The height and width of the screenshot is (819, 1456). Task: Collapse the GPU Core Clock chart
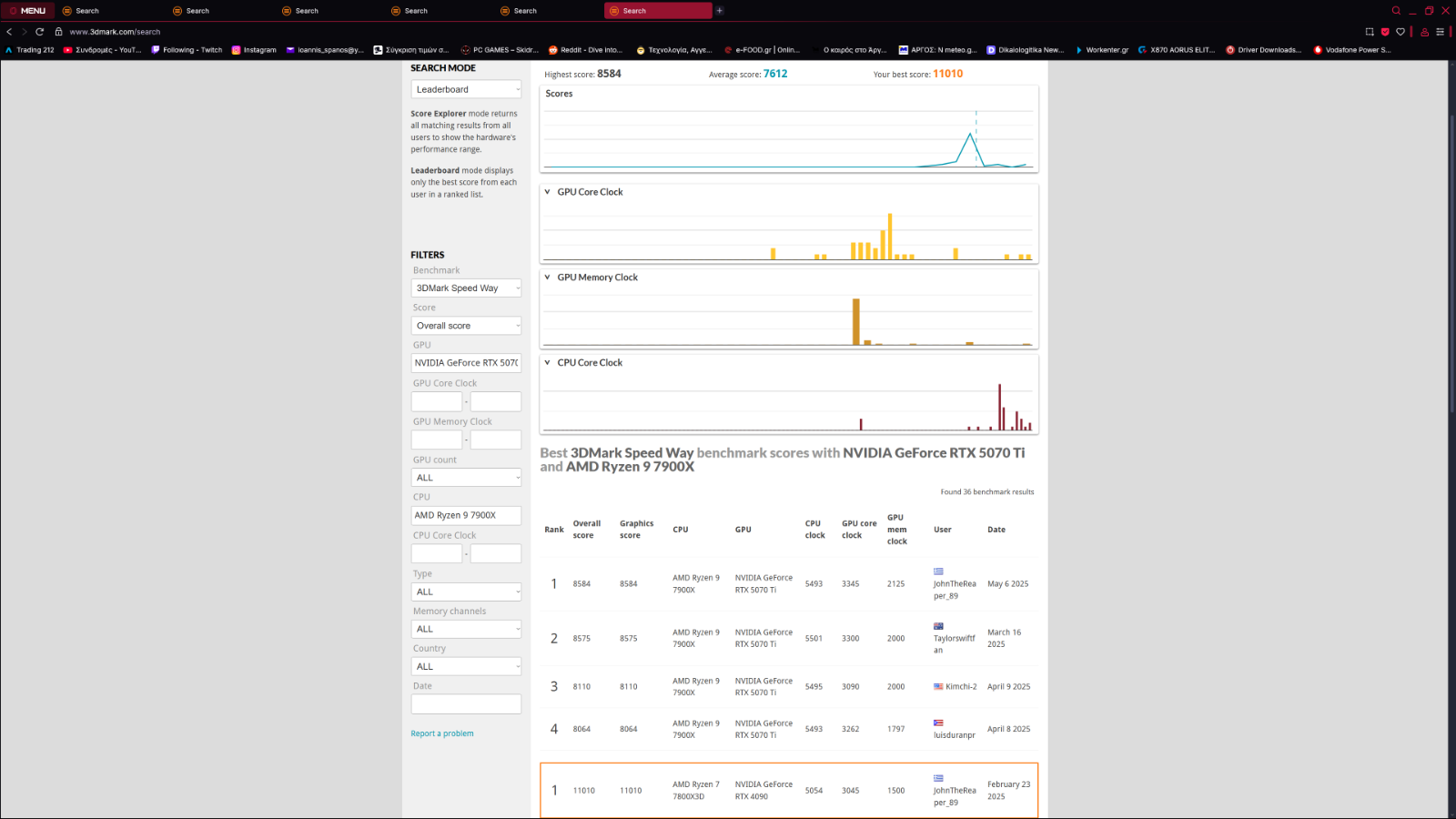click(548, 192)
